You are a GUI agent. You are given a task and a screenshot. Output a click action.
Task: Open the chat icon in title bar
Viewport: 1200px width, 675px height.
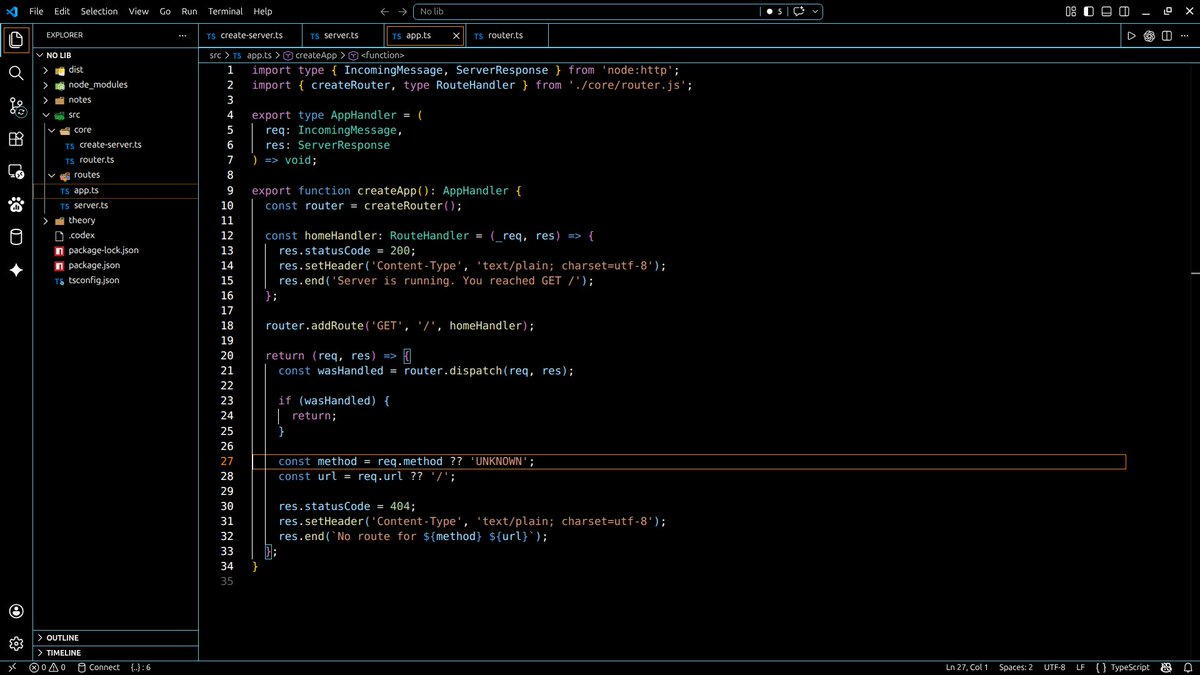(x=799, y=11)
